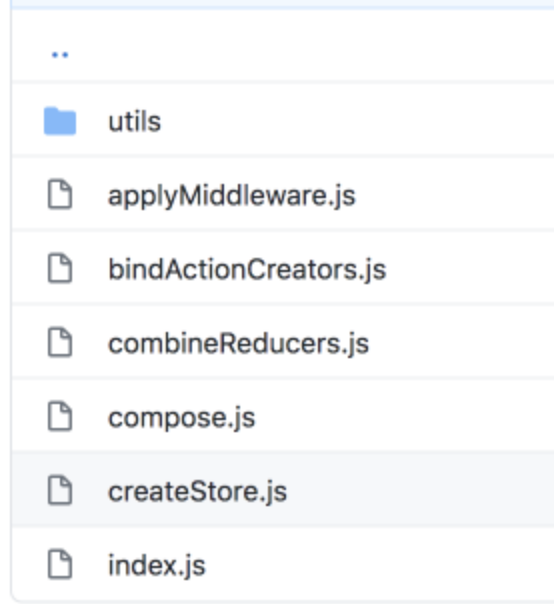Go up to parent directory via double dots
554x604 pixels.
point(60,55)
